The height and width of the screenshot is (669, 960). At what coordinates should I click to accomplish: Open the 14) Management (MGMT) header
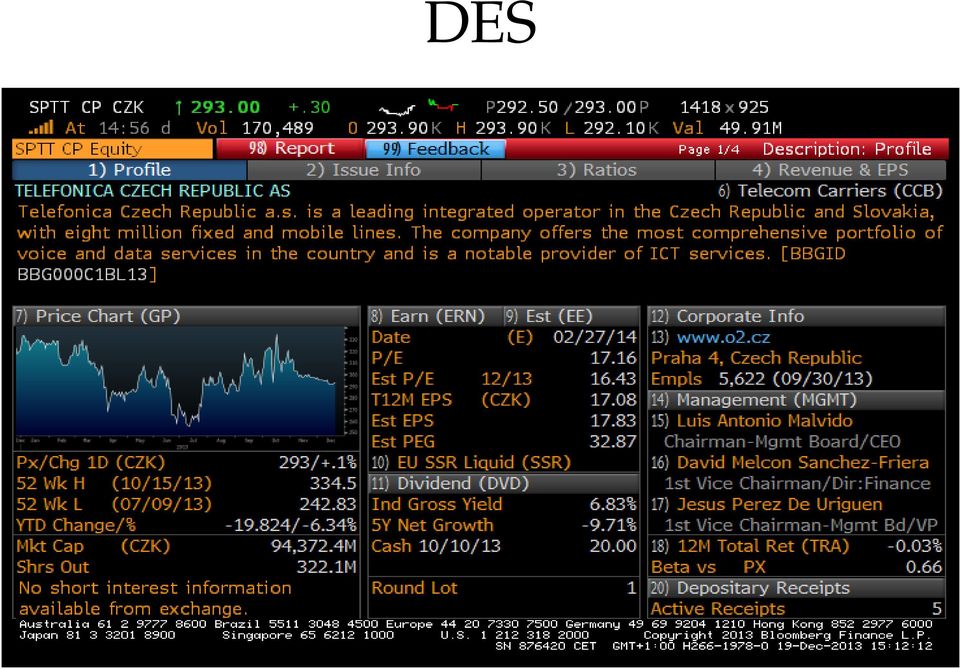pyautogui.click(x=797, y=400)
